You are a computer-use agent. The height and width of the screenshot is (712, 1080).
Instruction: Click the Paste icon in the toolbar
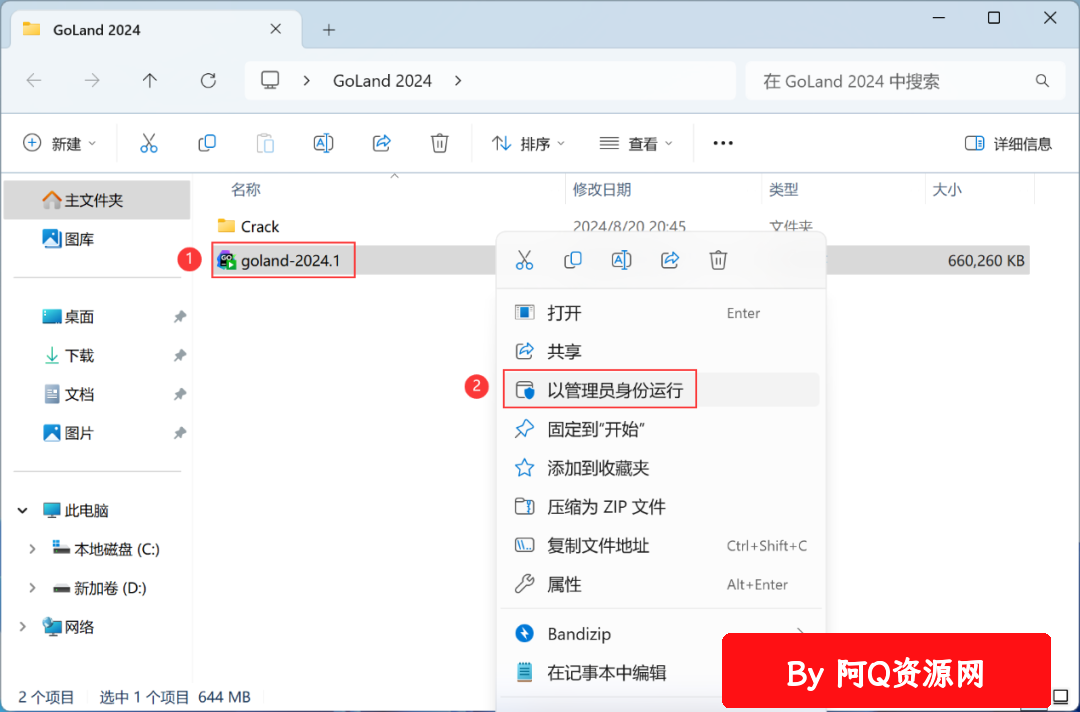(x=265, y=143)
